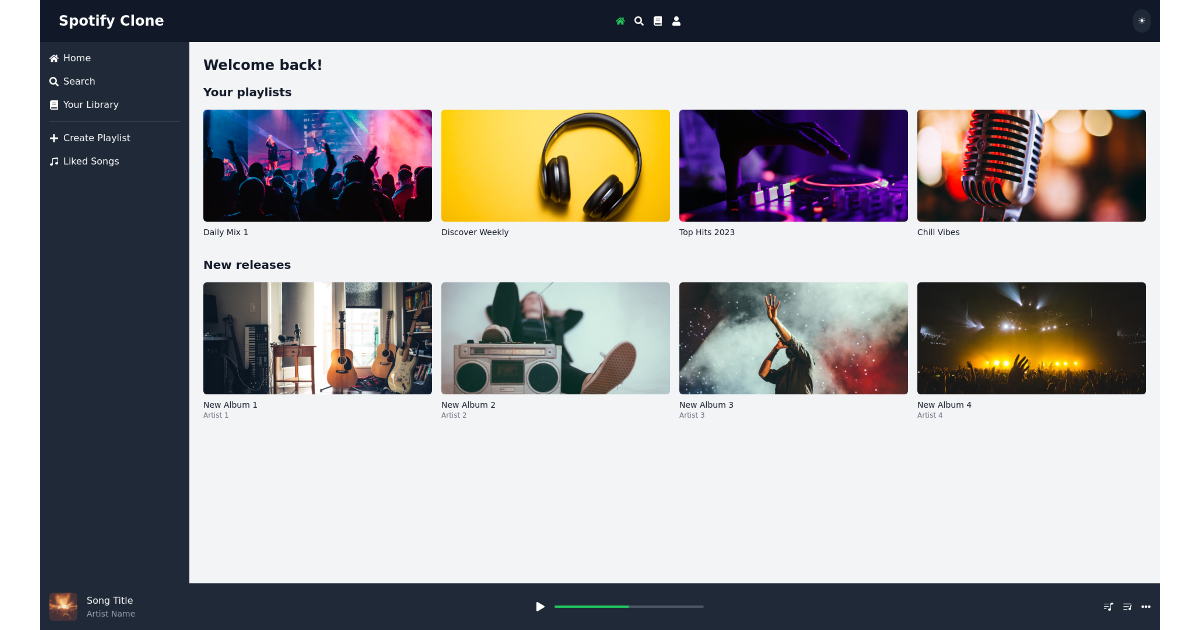Open Chill Vibes playlist card
The image size is (1200, 630).
(1031, 165)
